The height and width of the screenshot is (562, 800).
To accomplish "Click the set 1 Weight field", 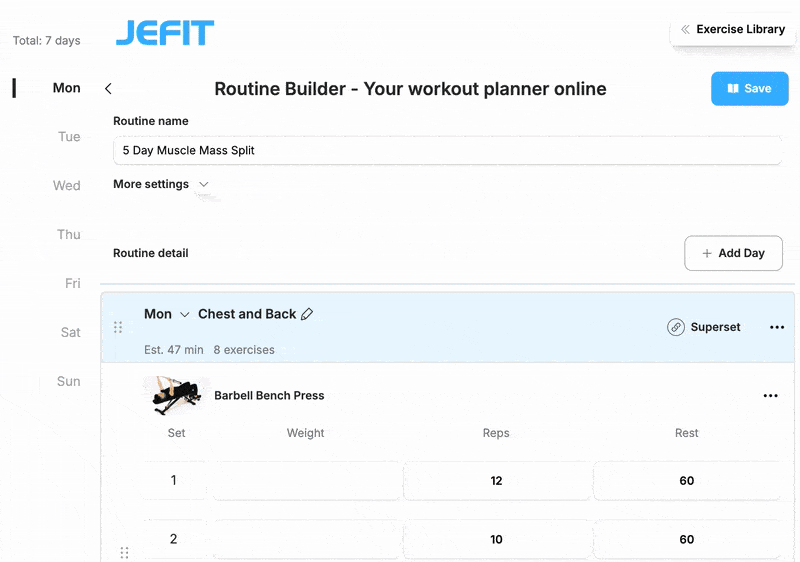I will 306,481.
